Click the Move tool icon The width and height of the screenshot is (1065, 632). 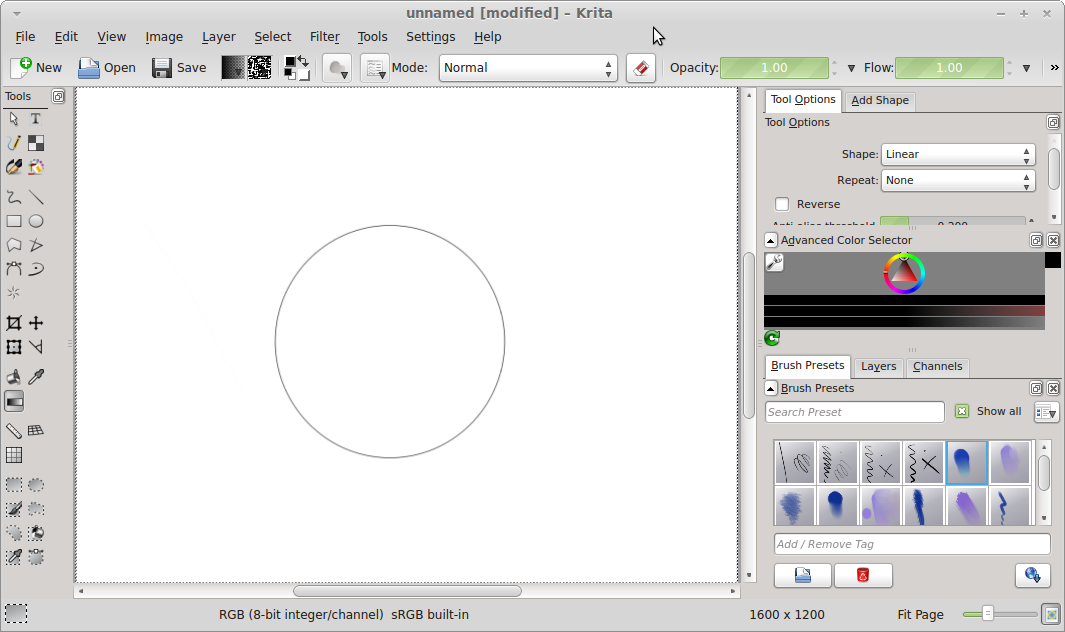[36, 323]
